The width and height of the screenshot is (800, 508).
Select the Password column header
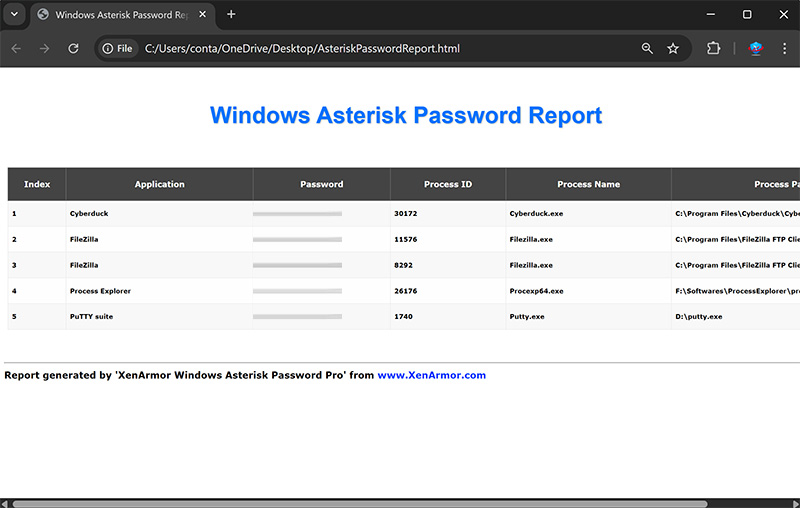pos(321,184)
